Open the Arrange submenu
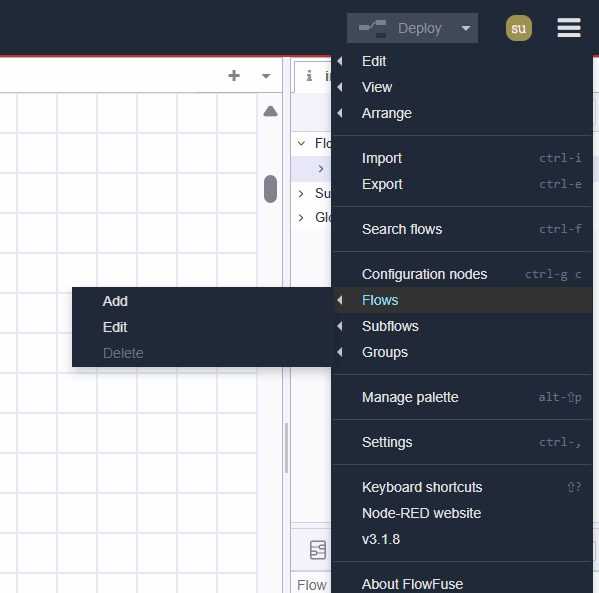The image size is (599, 593). coord(462,113)
